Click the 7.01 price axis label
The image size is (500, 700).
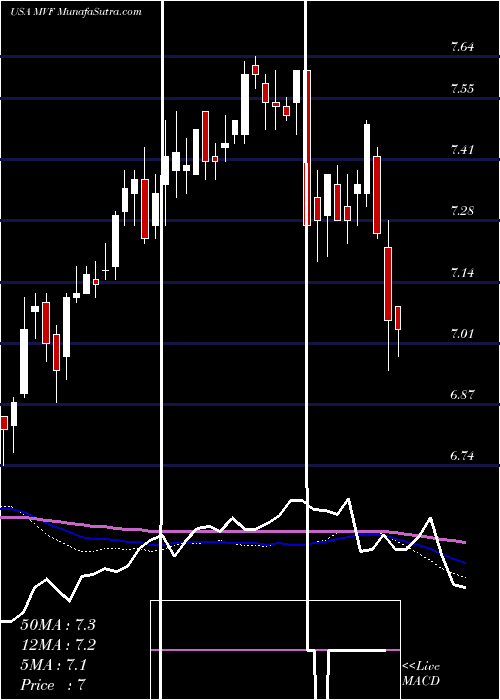click(x=462, y=333)
